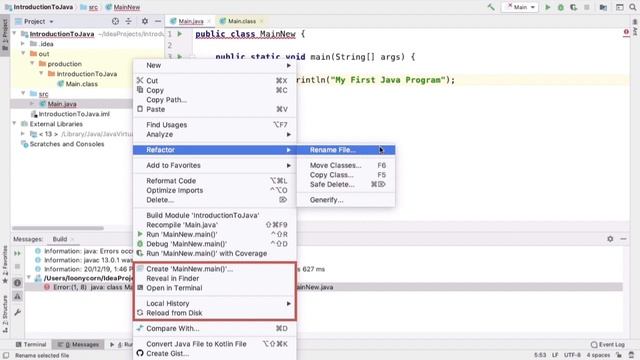
Task: Open Search Everywhere magnifier icon
Action: (633, 7)
